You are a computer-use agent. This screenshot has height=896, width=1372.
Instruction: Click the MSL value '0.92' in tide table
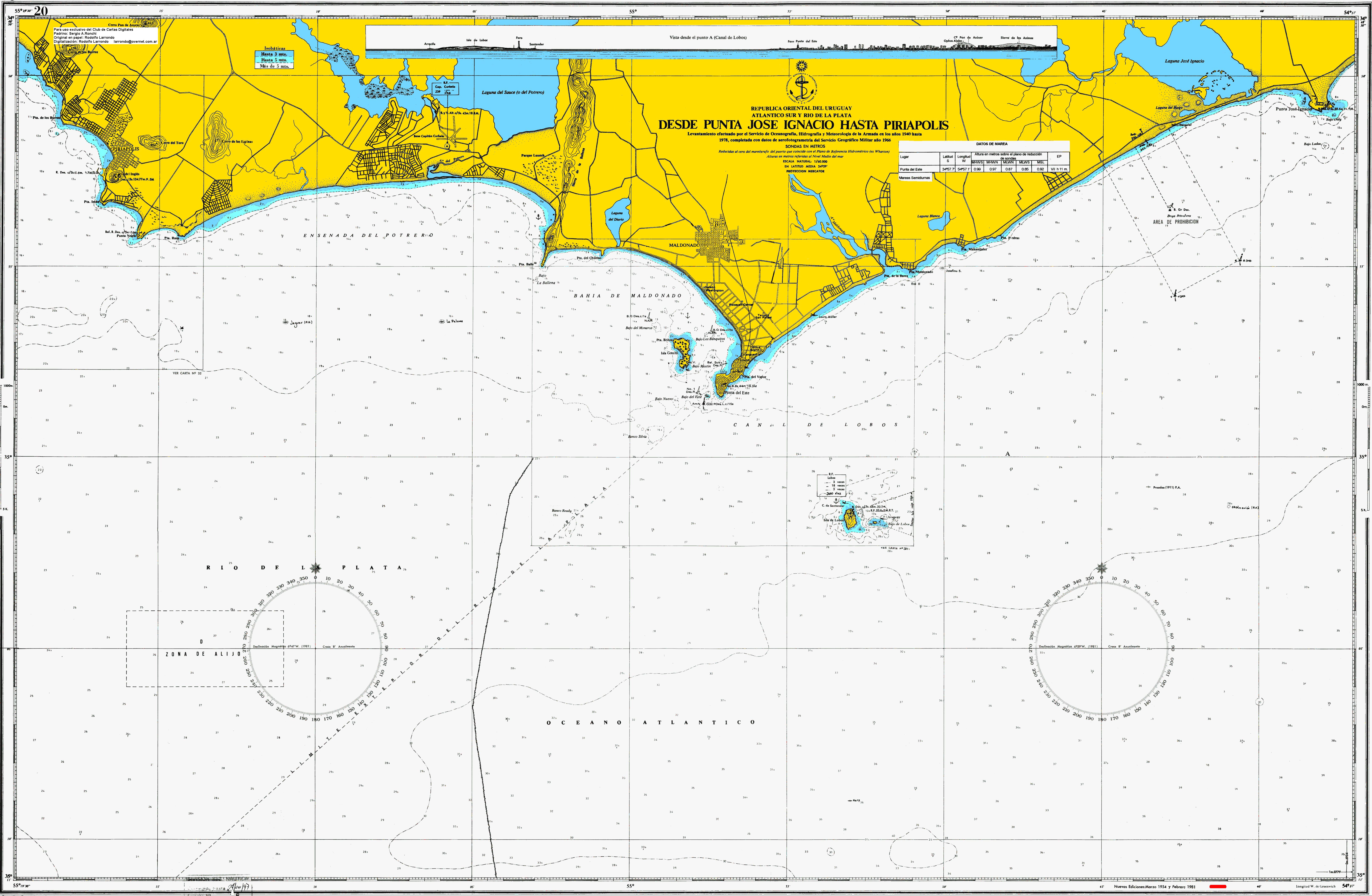click(1041, 169)
